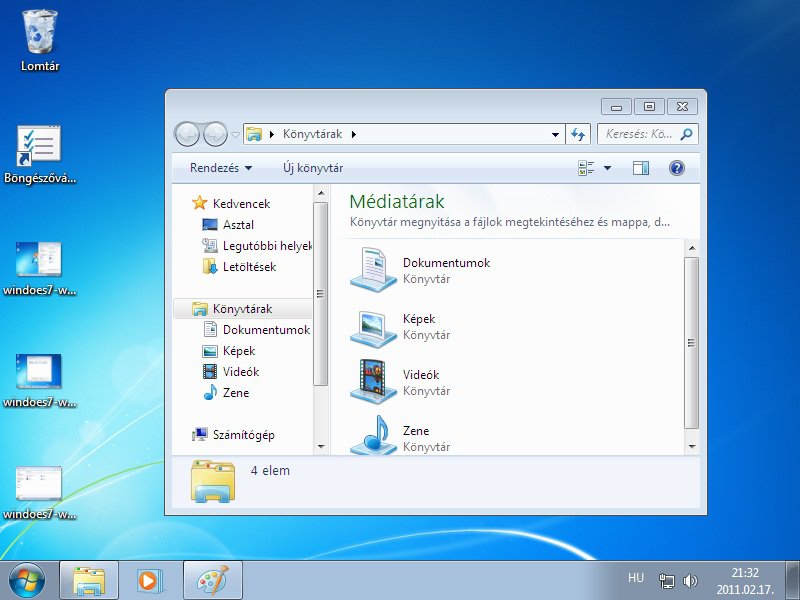Select Számítógép in the navigation pane

pyautogui.click(x=243, y=435)
